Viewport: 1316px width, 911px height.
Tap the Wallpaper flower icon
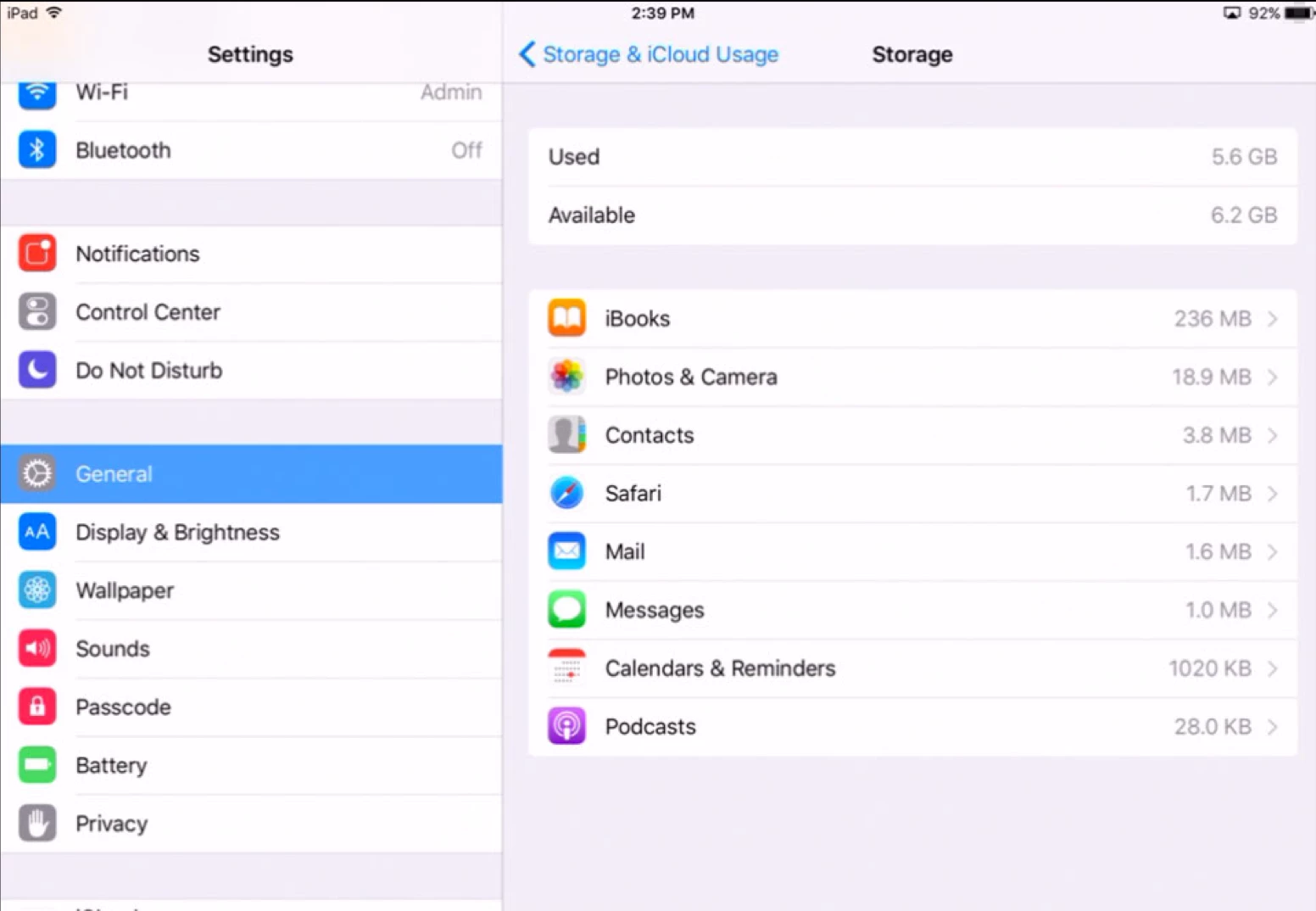(x=37, y=590)
